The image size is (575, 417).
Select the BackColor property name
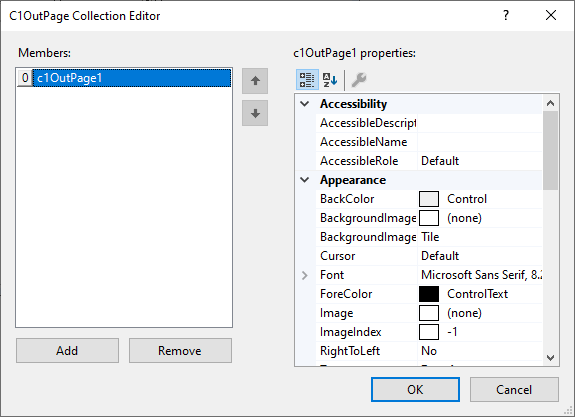(x=347, y=199)
